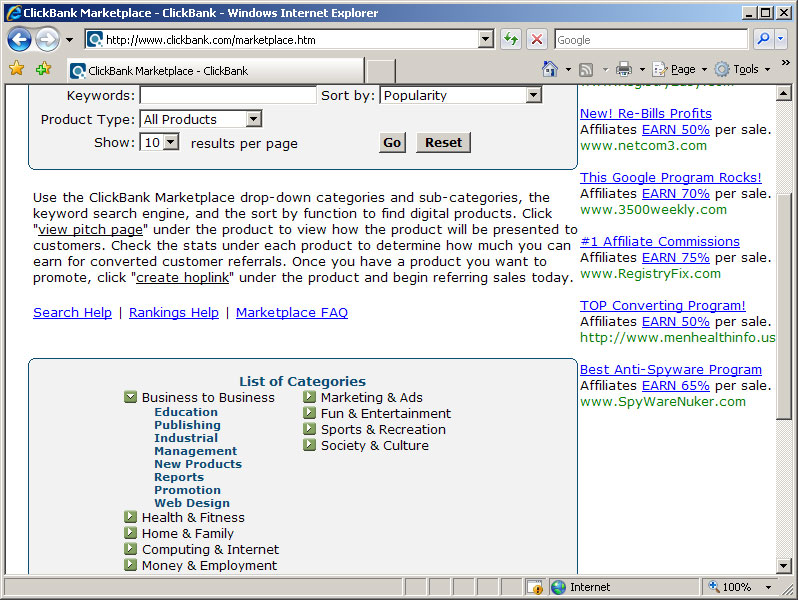798x600 pixels.
Task: Click the Print icon
Action: 623,69
